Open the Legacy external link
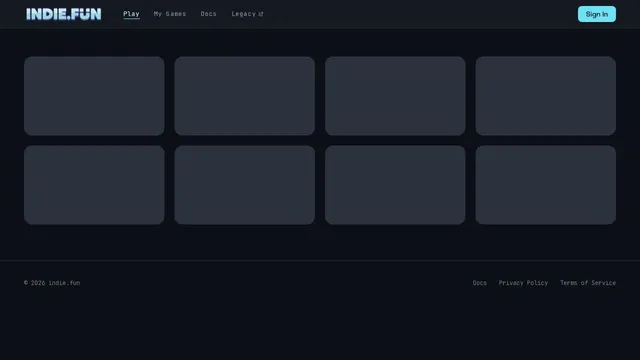The image size is (640, 360). coord(247,14)
